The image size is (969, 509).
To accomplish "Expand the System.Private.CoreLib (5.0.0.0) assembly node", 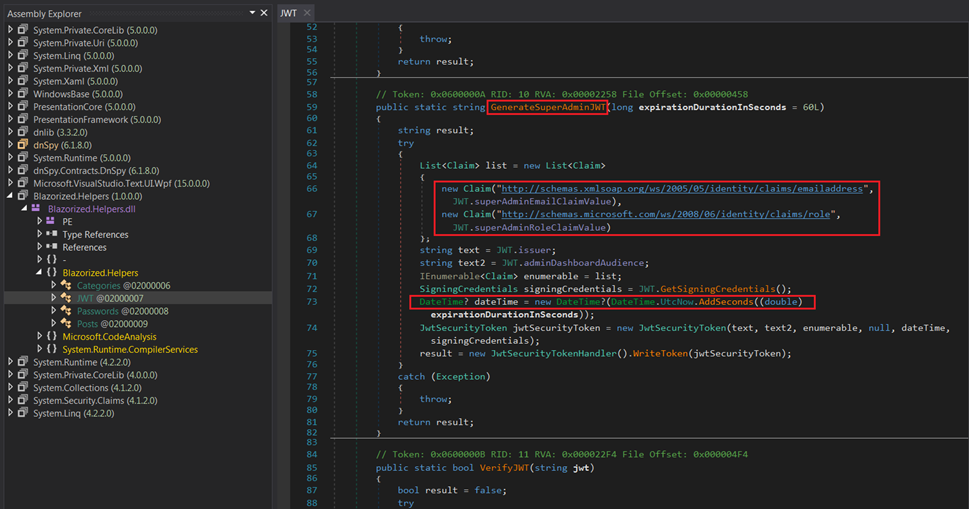I will click(x=11, y=30).
